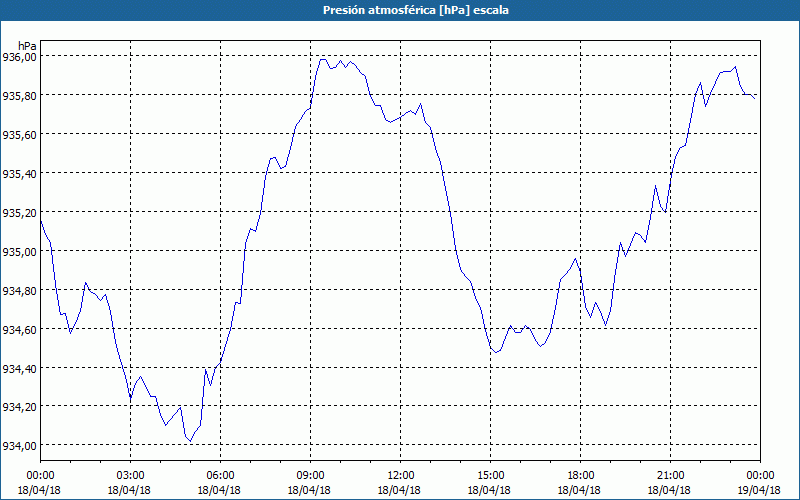Click the 934,00 y-axis value

tap(19, 446)
